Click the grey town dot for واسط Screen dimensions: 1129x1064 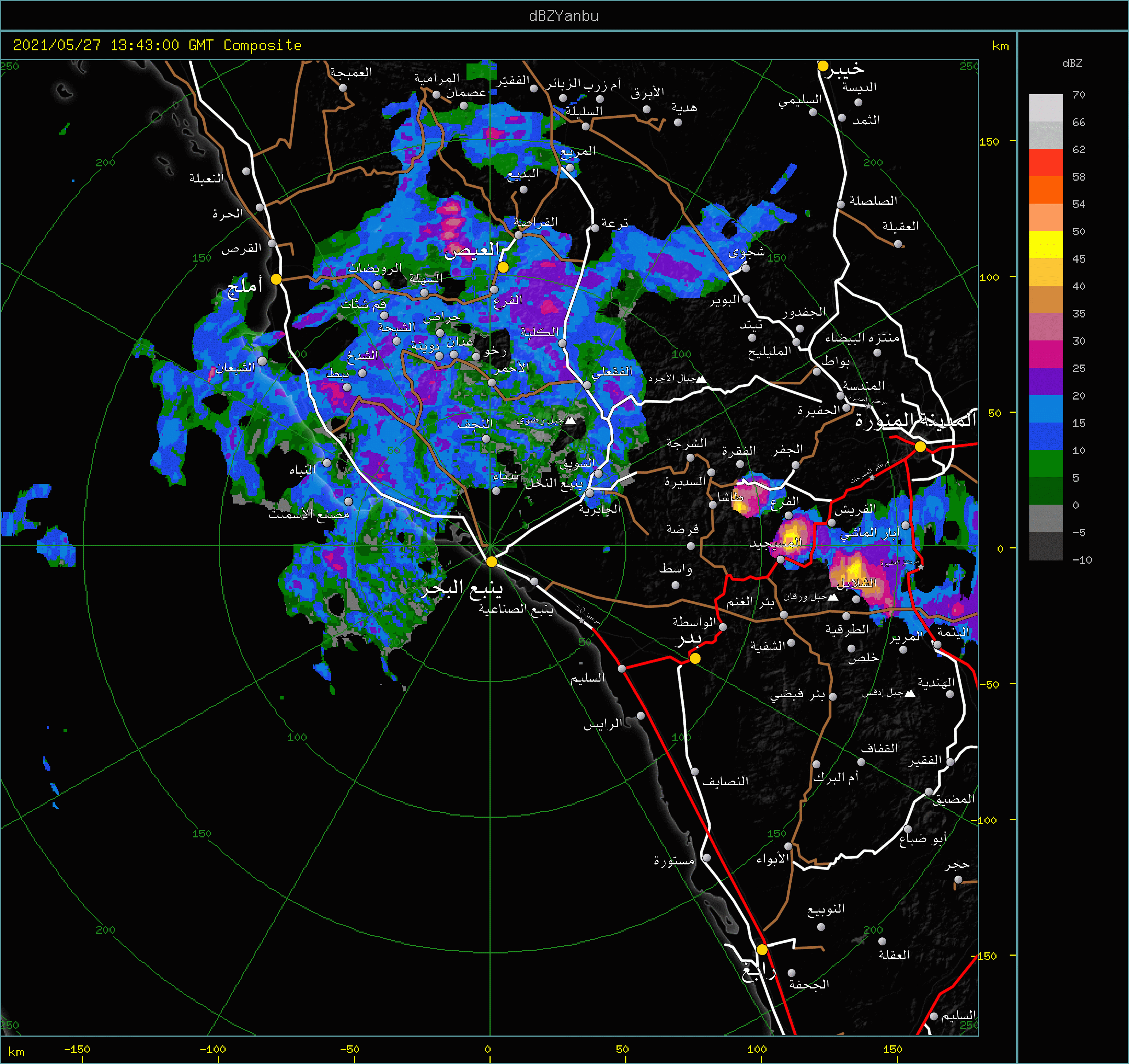click(675, 585)
